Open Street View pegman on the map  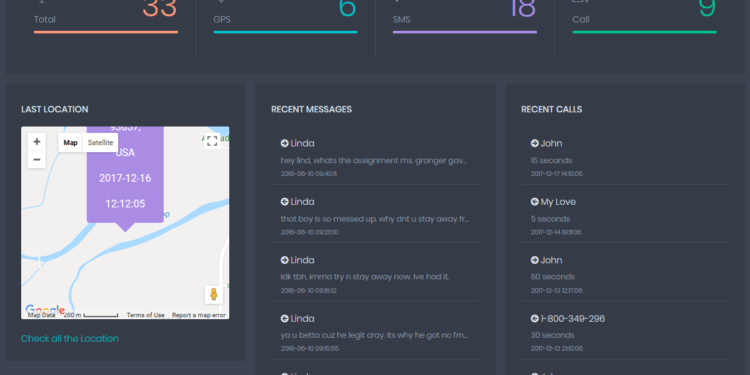(214, 295)
